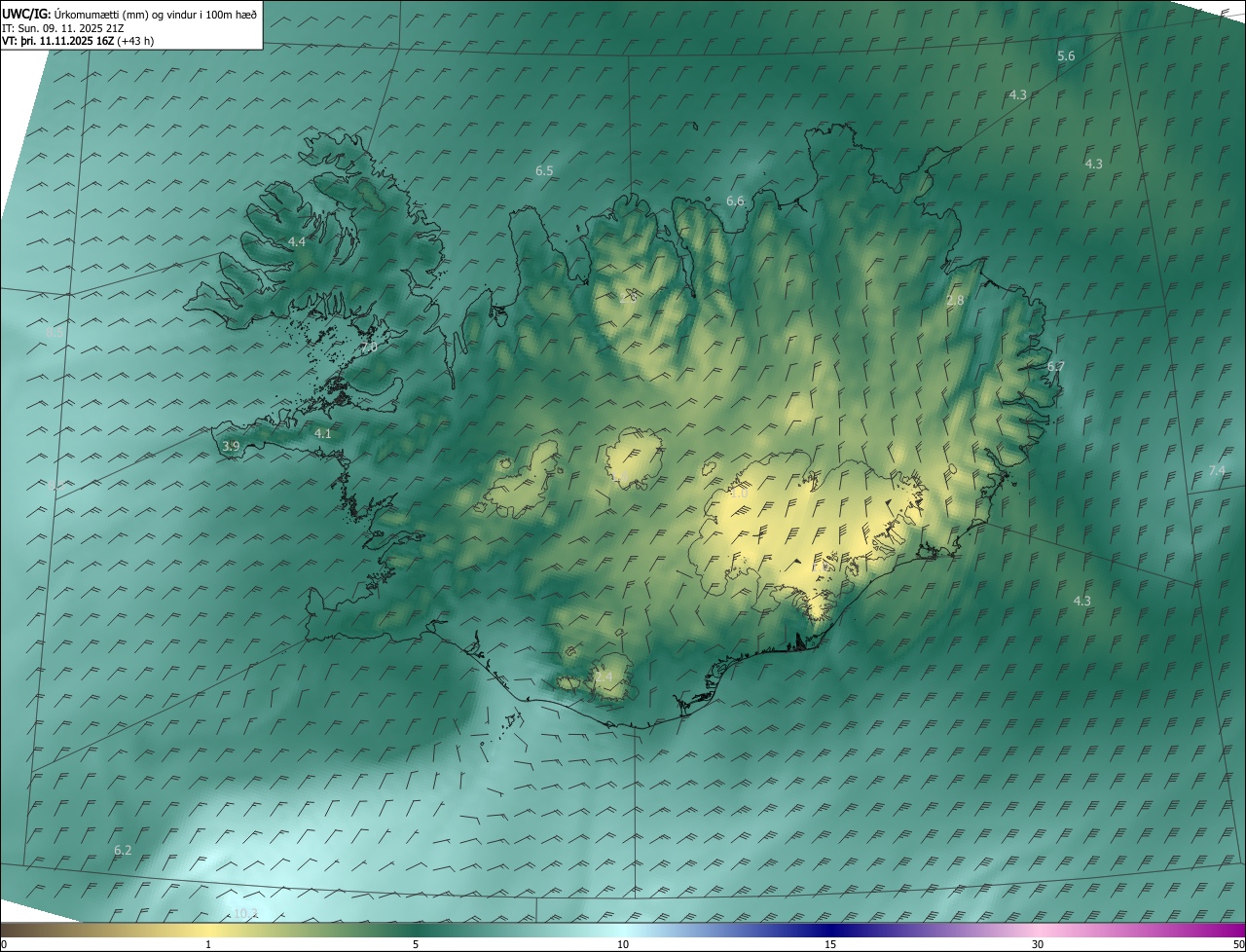Click the 3.9 value at the peninsula tip

(231, 446)
